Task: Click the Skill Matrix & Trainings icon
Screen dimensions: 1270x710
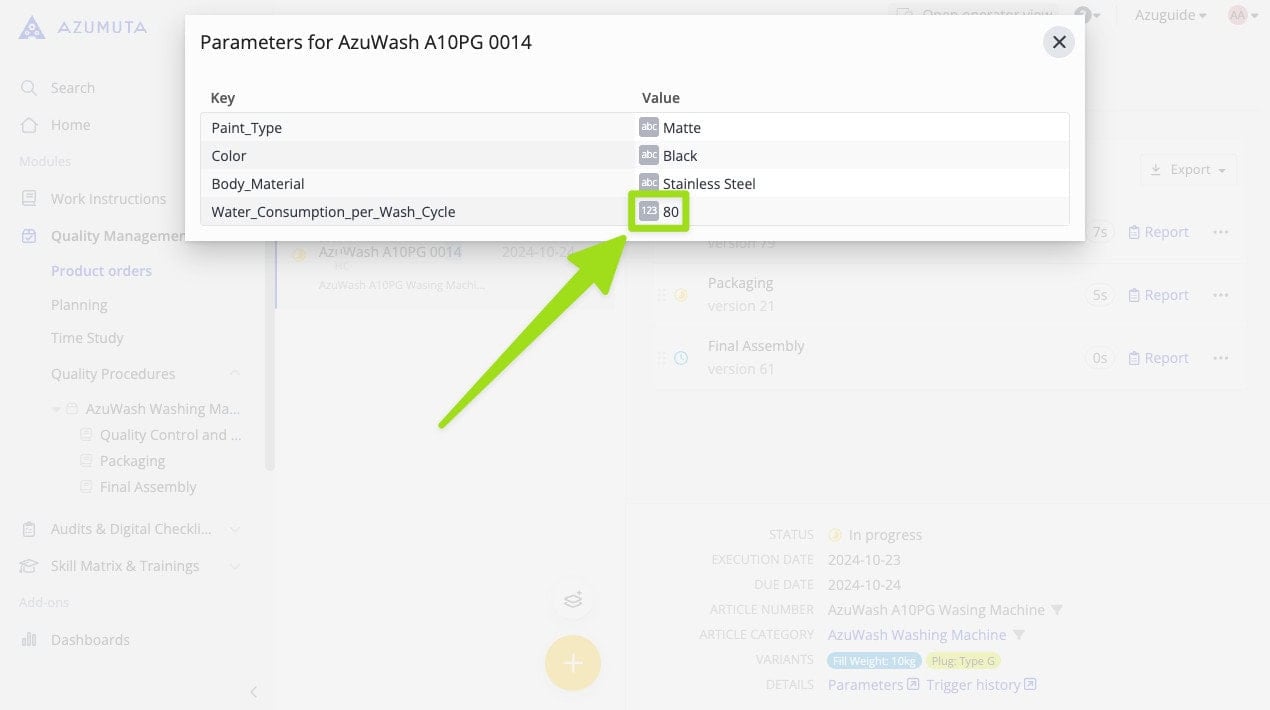Action: click(x=29, y=566)
